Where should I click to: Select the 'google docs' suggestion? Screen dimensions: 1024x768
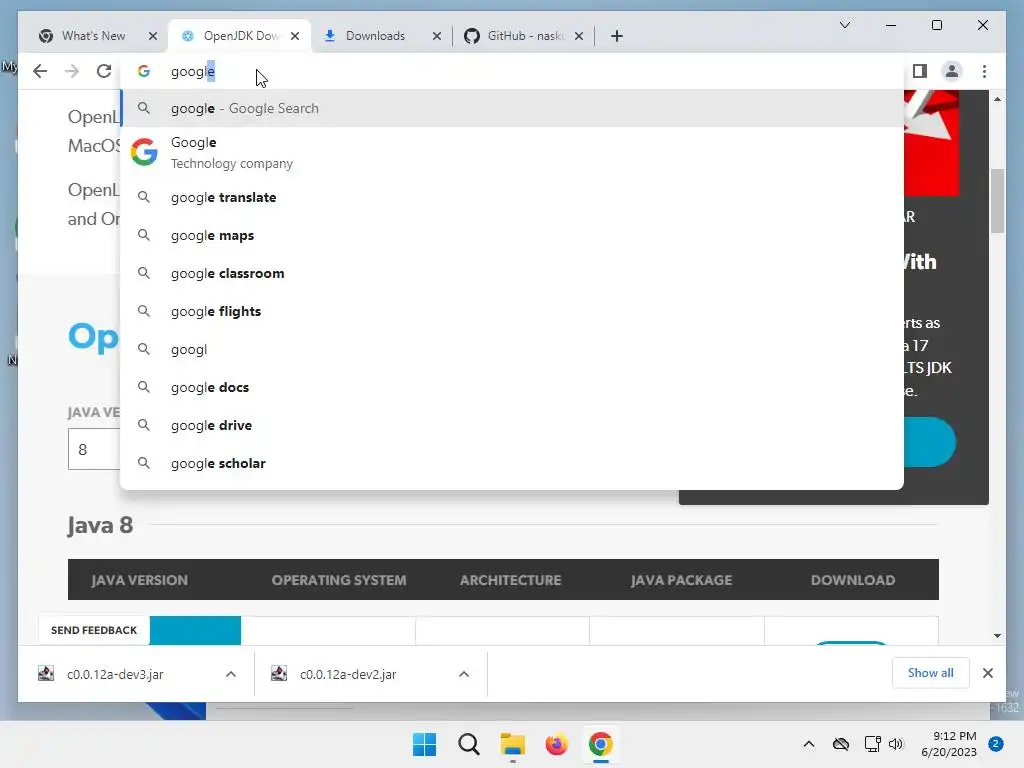pyautogui.click(x=512, y=387)
